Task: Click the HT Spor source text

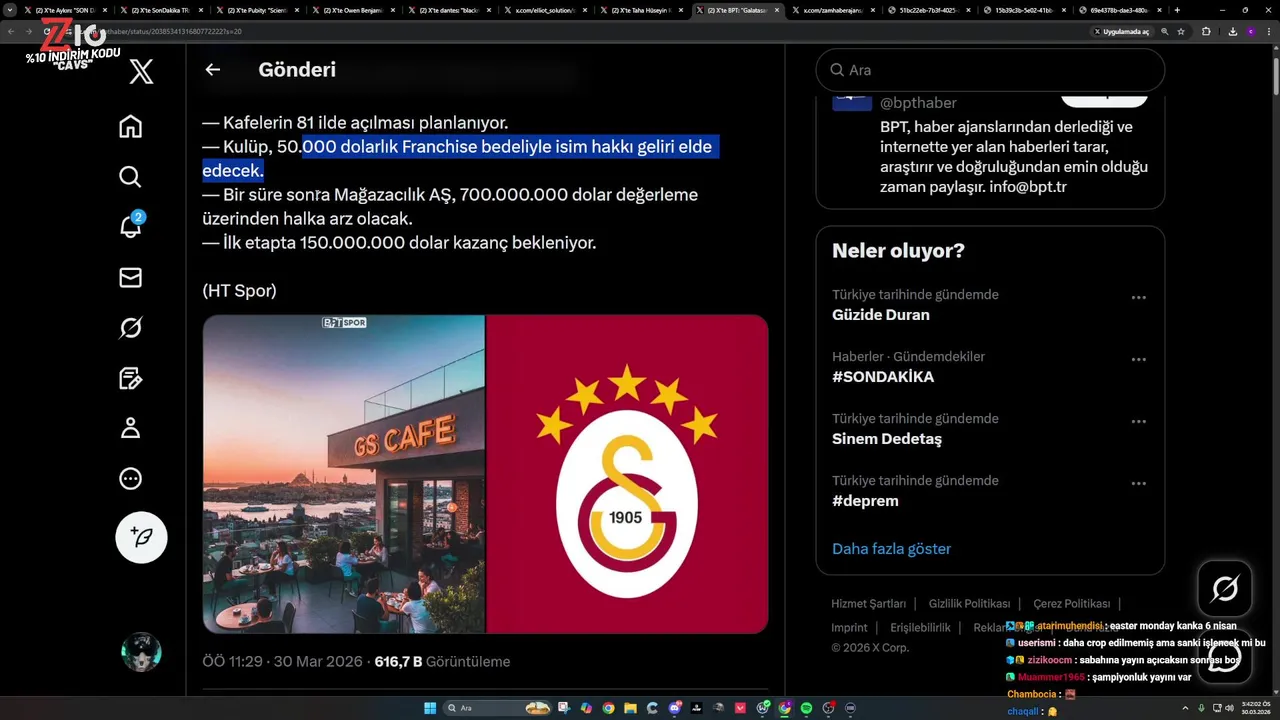Action: point(239,291)
